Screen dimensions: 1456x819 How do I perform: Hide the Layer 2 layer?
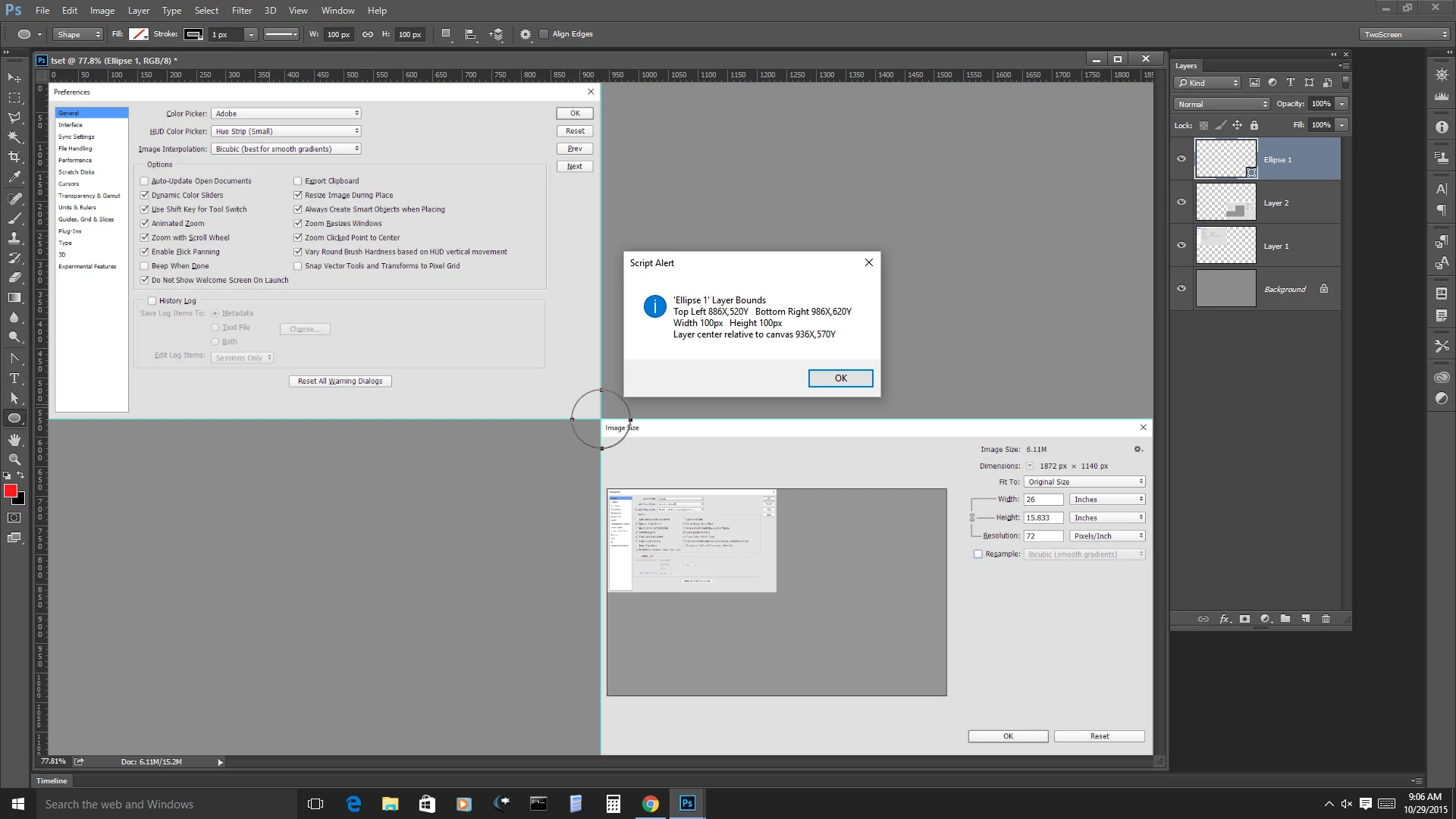1181,202
